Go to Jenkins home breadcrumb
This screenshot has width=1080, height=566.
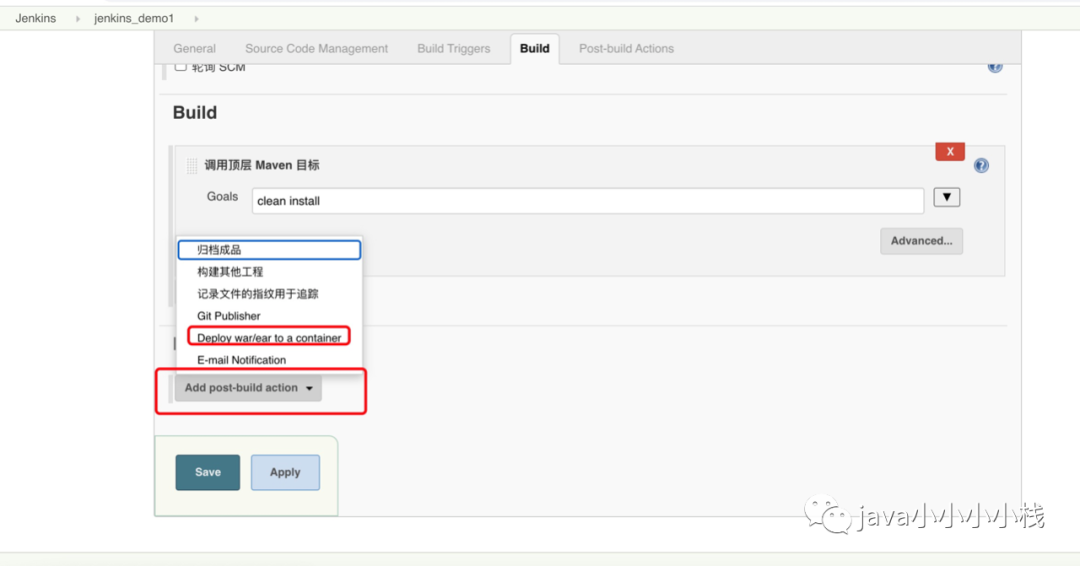[x=36, y=19]
